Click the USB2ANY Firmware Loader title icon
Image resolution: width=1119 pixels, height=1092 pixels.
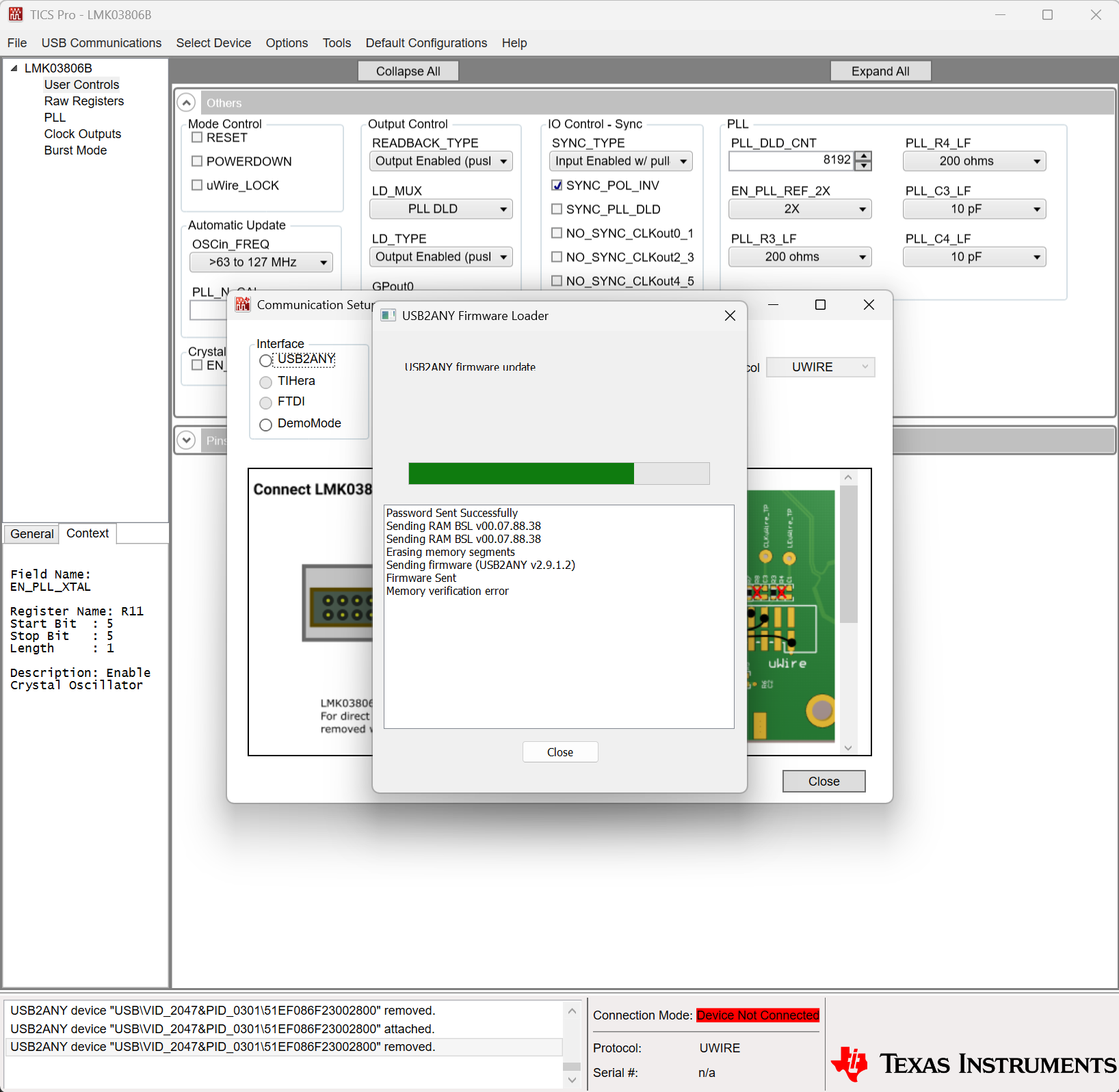[388, 315]
